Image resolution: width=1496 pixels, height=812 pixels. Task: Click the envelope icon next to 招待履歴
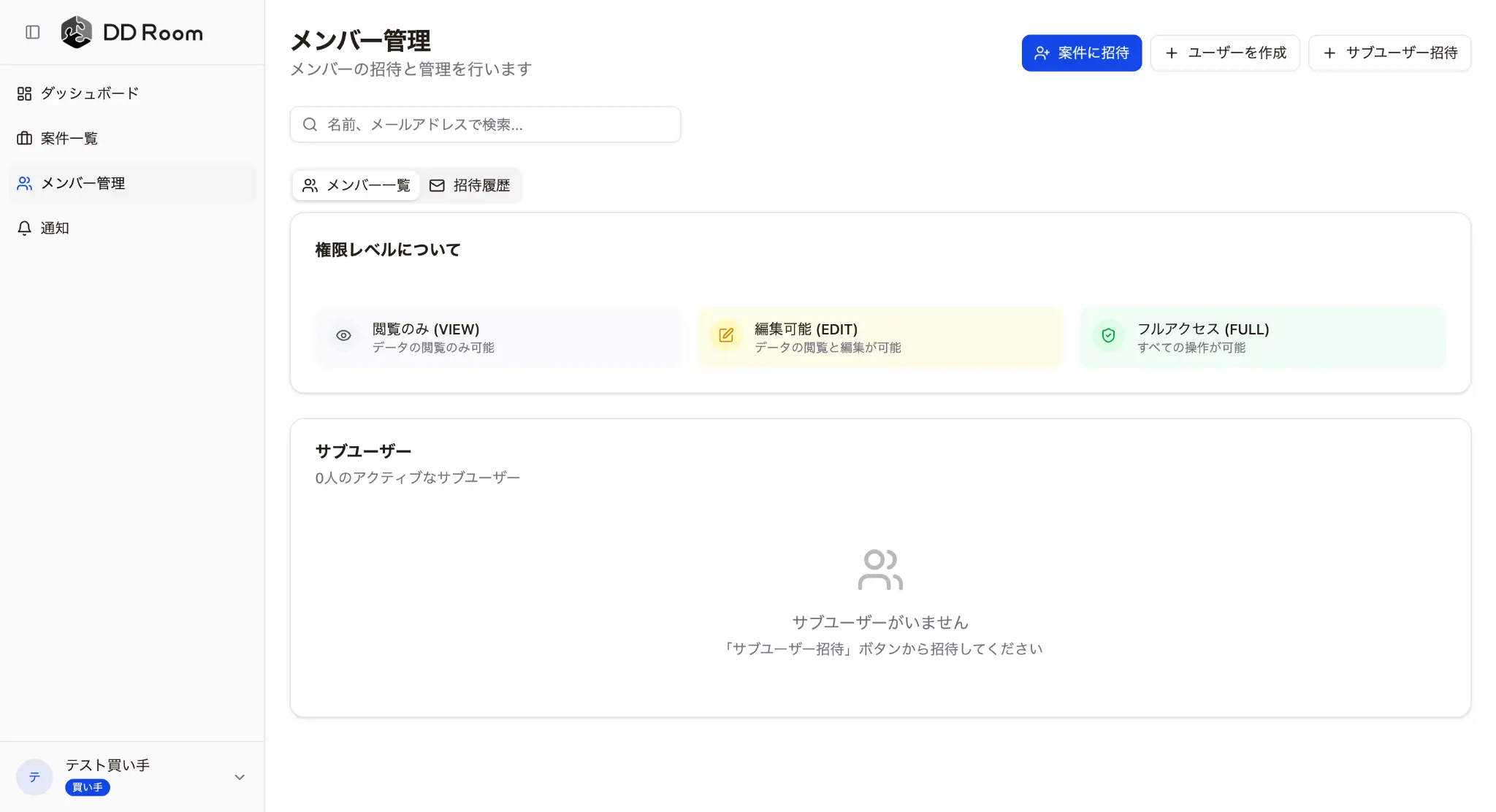pos(436,185)
